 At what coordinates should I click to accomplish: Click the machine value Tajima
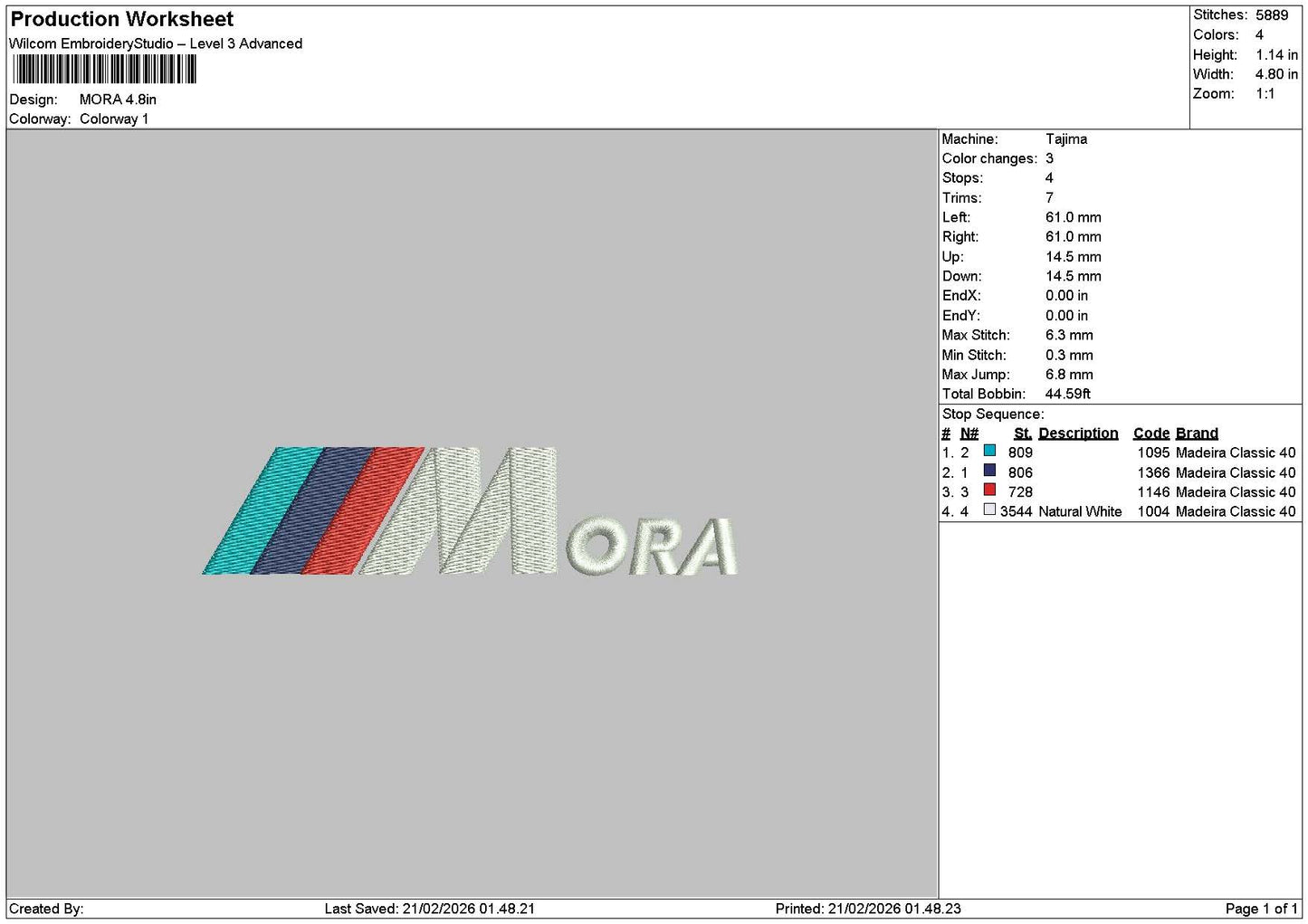coord(1066,139)
